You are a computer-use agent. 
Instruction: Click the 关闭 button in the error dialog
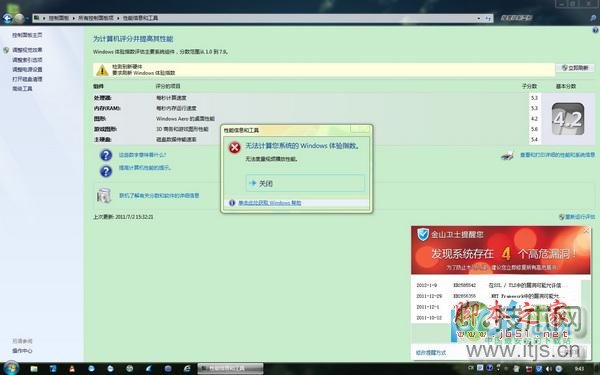click(305, 183)
